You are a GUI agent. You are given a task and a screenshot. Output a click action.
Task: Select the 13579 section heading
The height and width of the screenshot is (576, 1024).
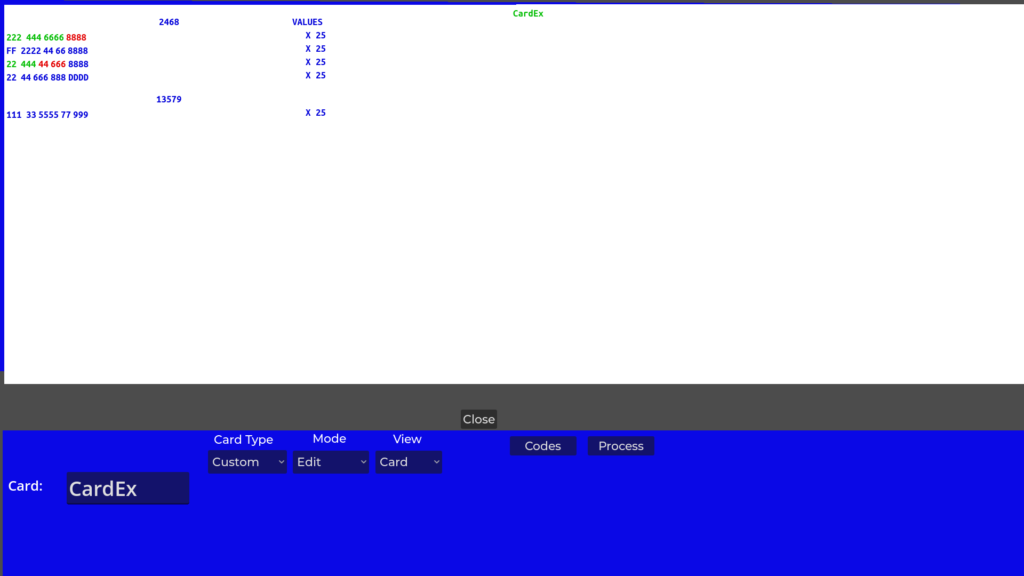click(169, 100)
